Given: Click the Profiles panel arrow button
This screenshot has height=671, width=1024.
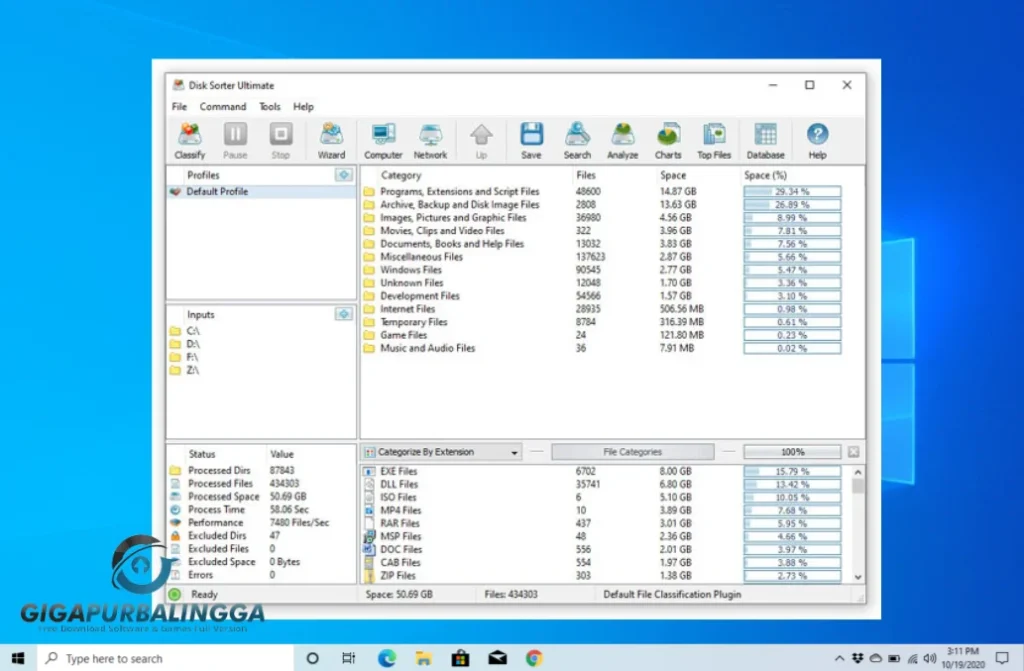Looking at the screenshot, I should pos(344,174).
